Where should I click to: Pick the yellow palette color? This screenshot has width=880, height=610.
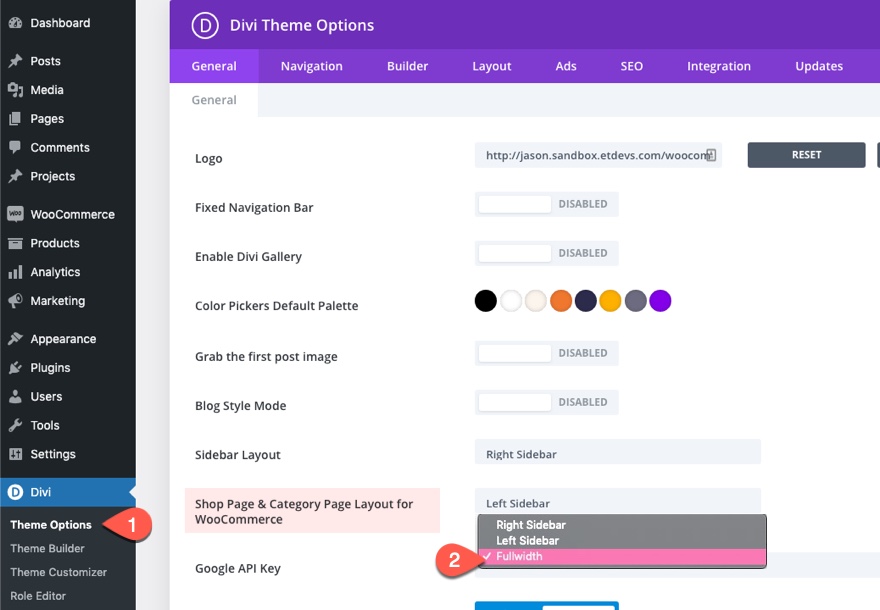click(610, 301)
